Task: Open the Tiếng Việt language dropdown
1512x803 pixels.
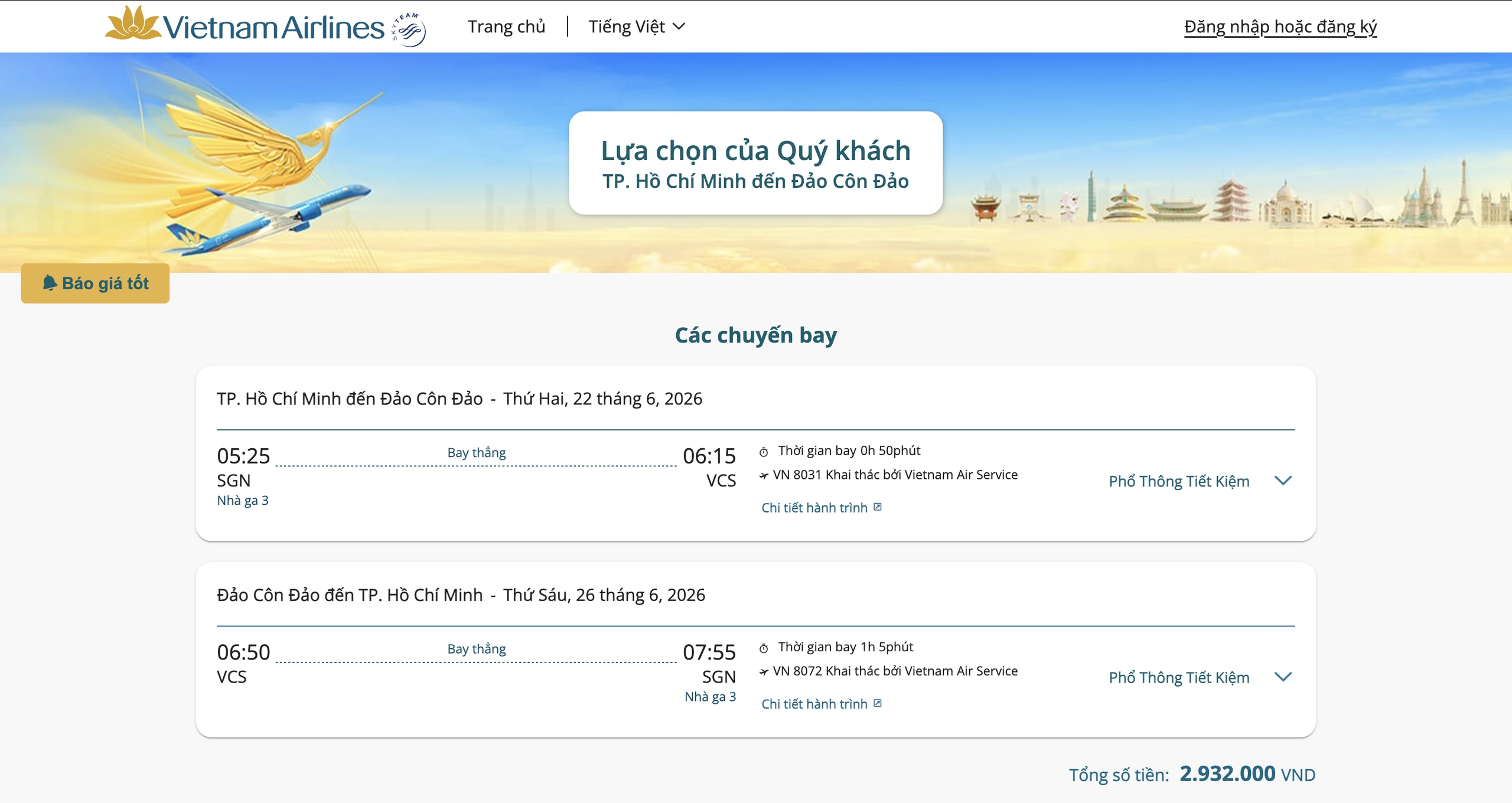Action: pyautogui.click(x=637, y=27)
